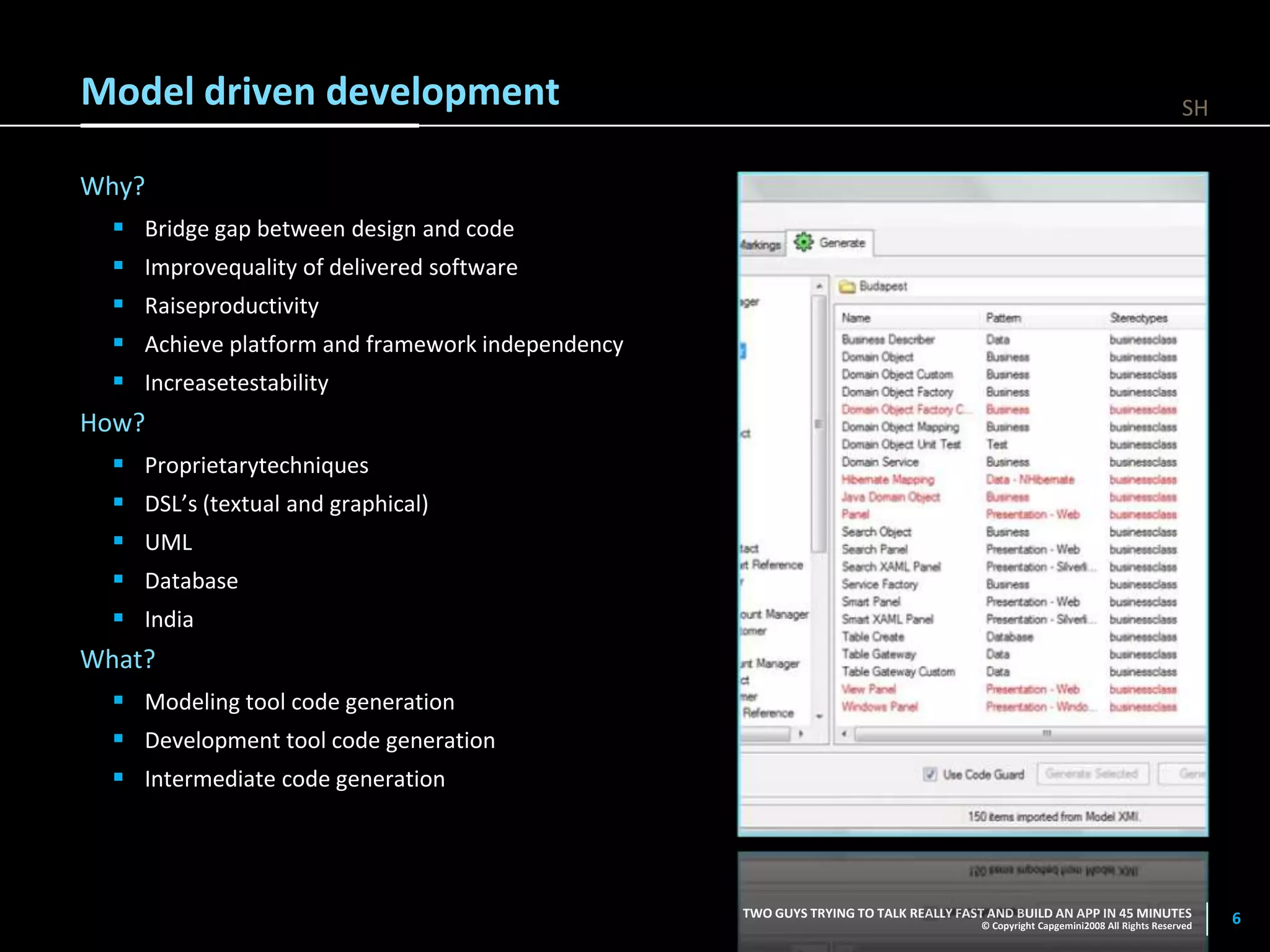1270x952 pixels.
Task: Click the up arrow of tree panel scrollbar
Action: (819, 286)
